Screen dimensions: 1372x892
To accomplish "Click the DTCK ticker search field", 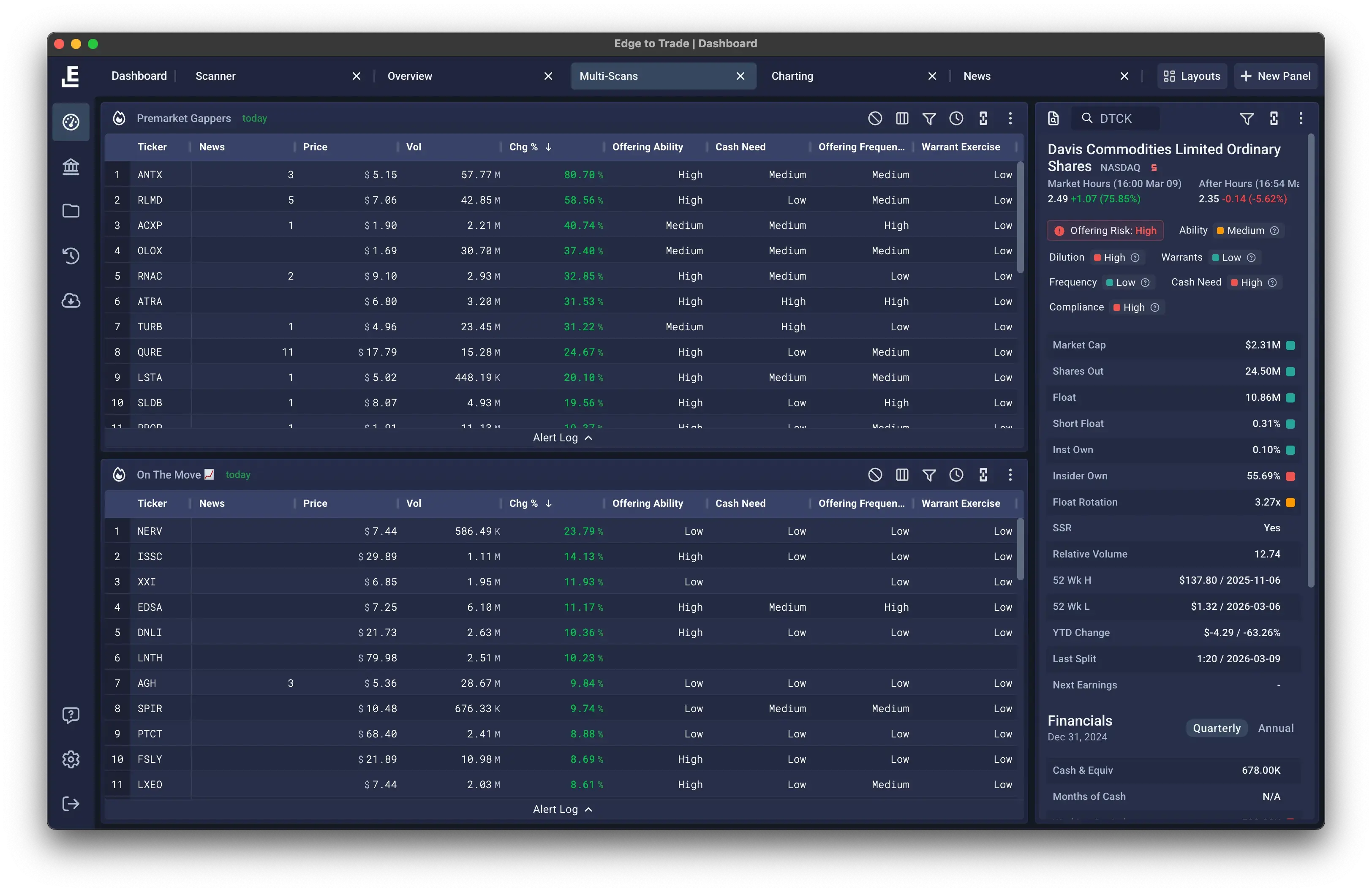I will pyautogui.click(x=1116, y=118).
